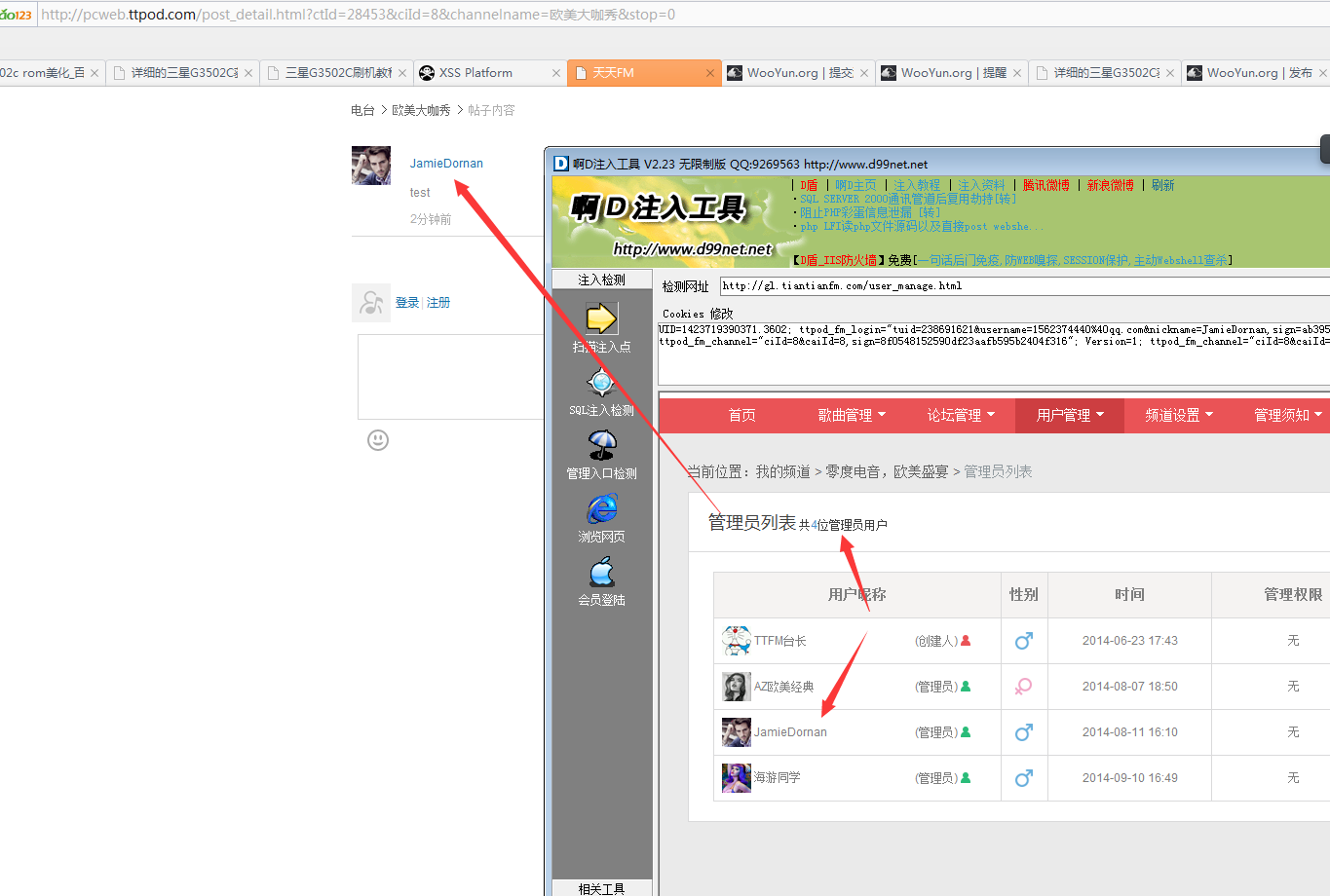
Task: Click 海游同学 avatar thumbnail
Action: click(737, 778)
